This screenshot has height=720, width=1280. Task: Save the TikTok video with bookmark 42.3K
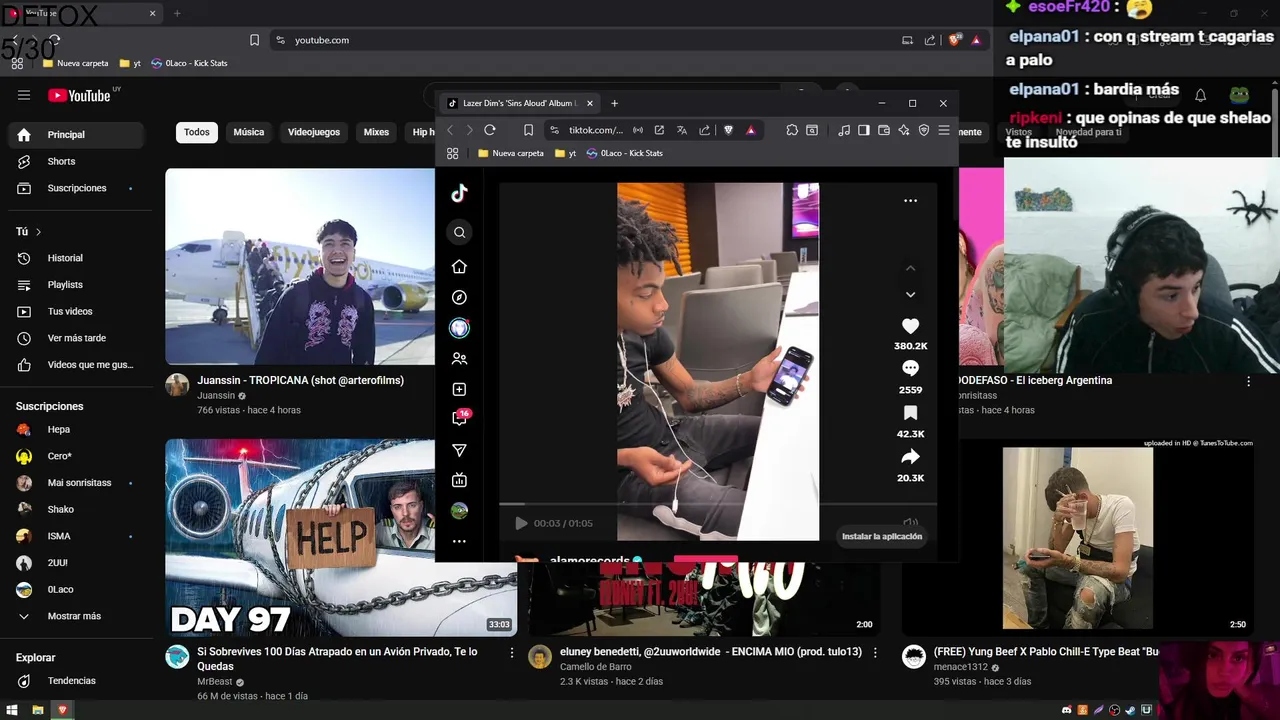click(910, 412)
